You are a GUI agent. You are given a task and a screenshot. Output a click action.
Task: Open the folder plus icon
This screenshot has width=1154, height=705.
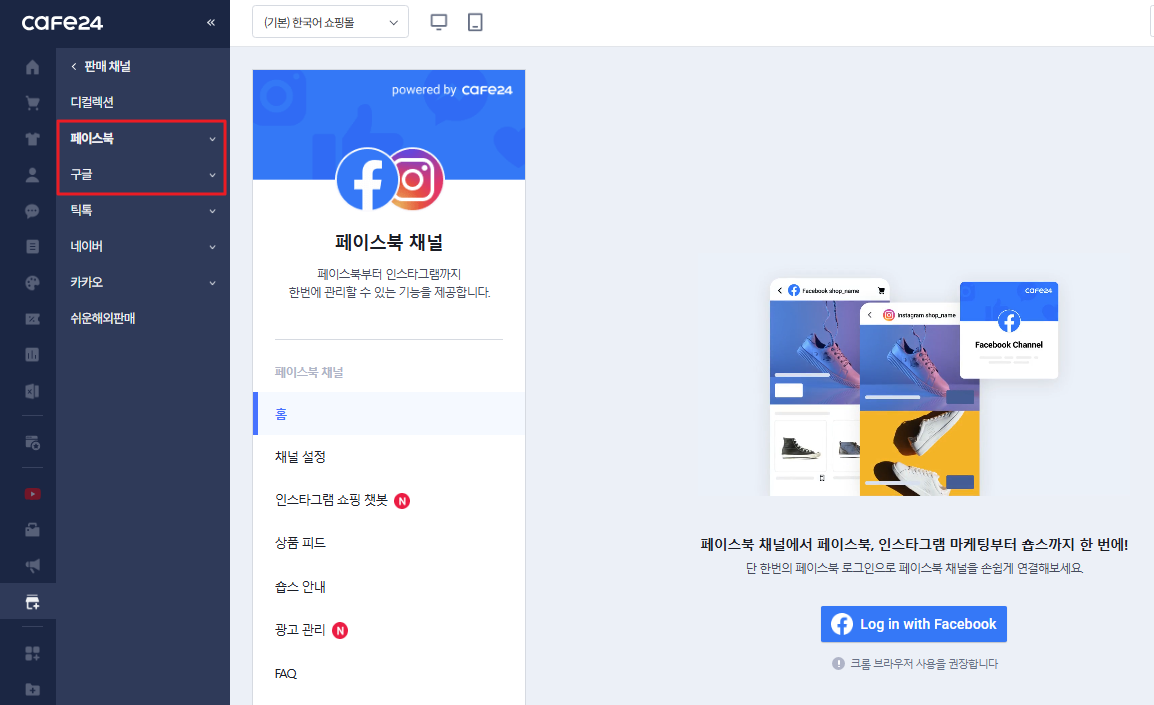click(32, 690)
